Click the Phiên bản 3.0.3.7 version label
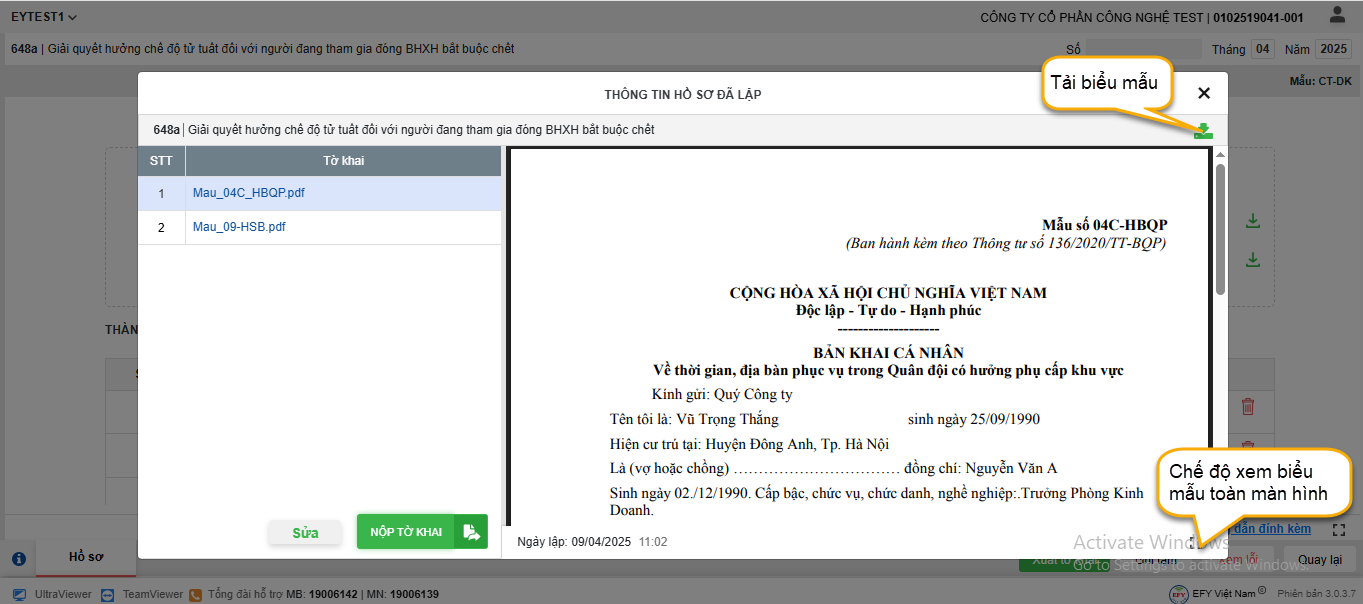Viewport: 1363px width, 604px height. tap(1315, 594)
